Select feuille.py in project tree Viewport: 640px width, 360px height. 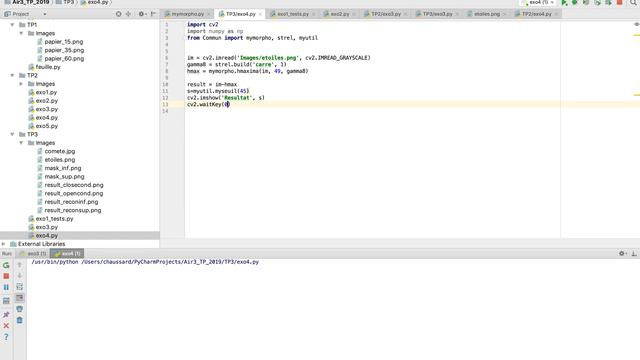click(48, 67)
